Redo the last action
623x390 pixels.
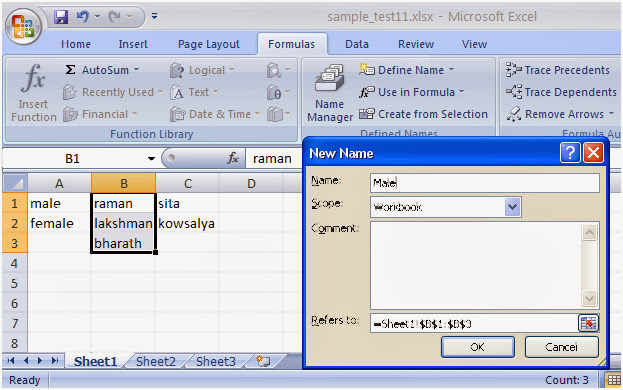(114, 17)
